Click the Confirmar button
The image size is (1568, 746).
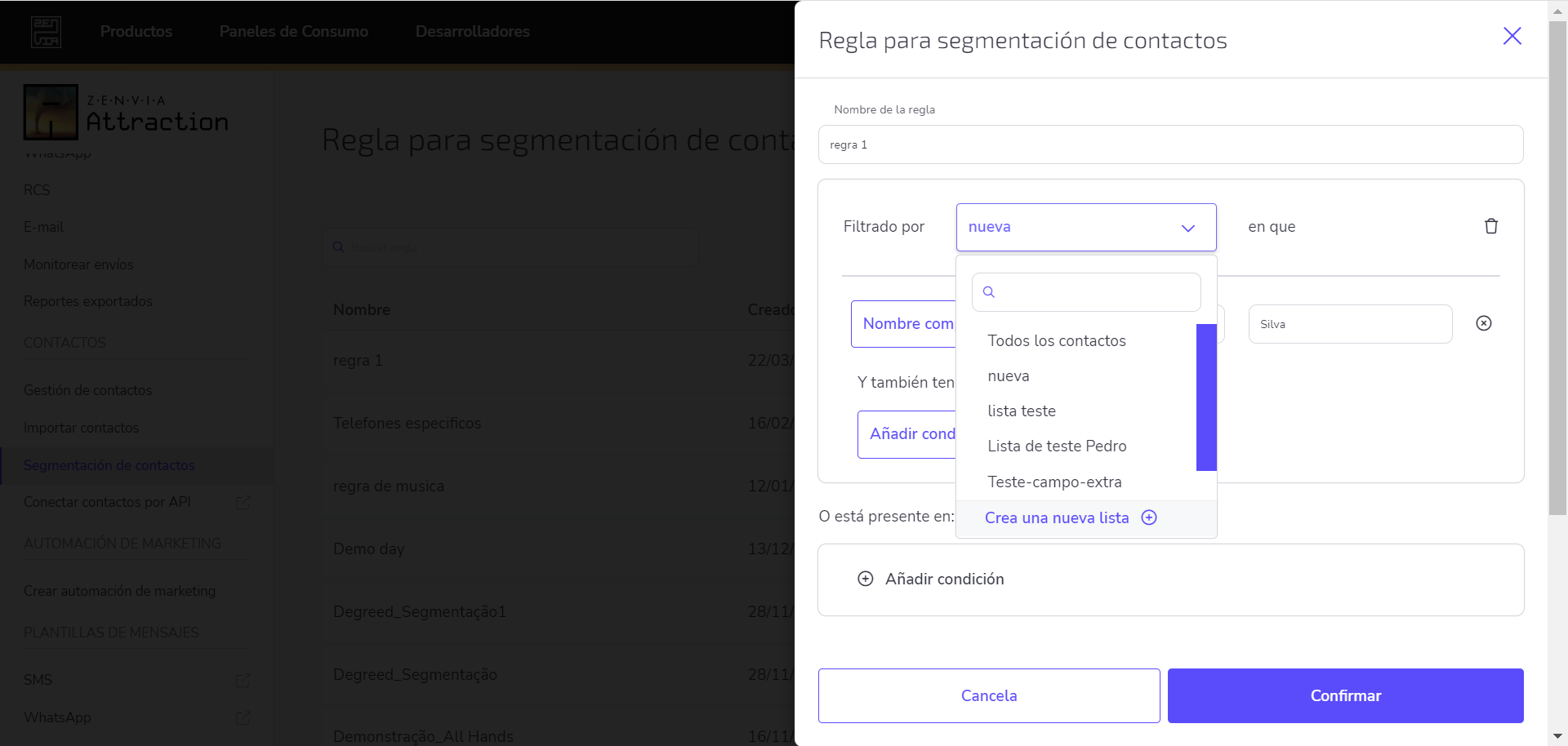tap(1345, 695)
